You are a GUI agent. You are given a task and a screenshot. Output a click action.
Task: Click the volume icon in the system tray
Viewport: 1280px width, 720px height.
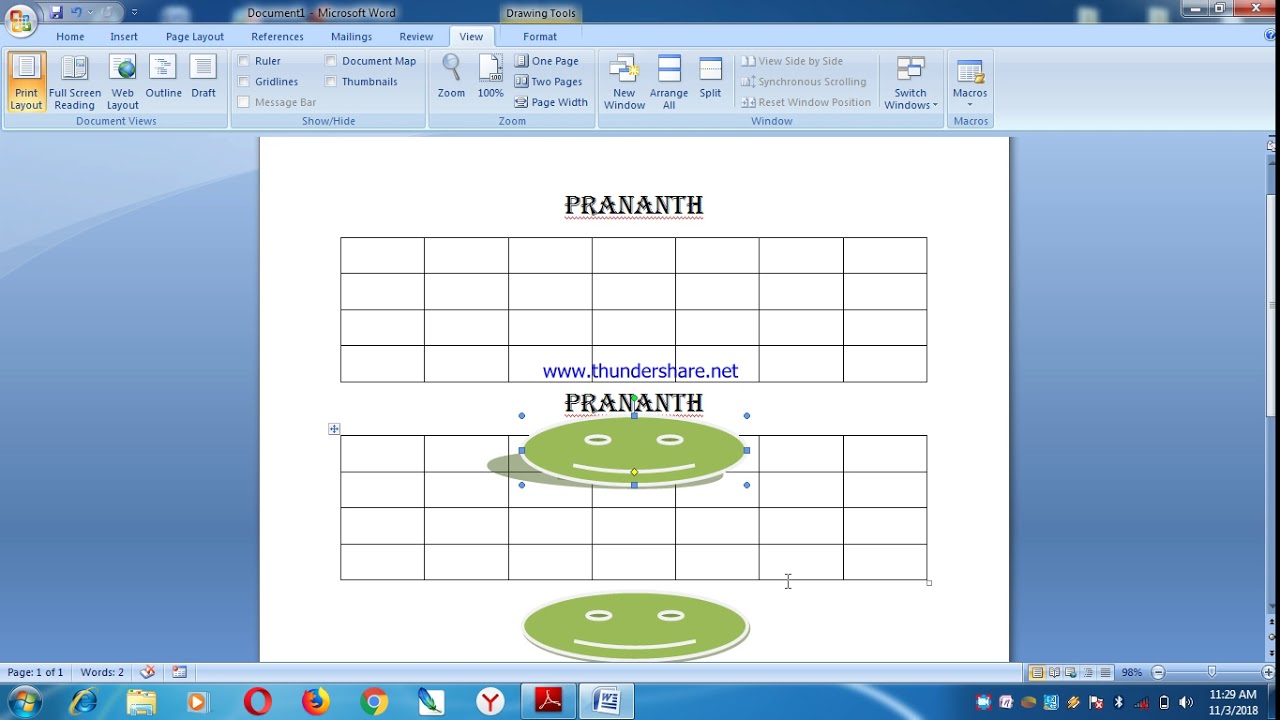click(x=1186, y=702)
